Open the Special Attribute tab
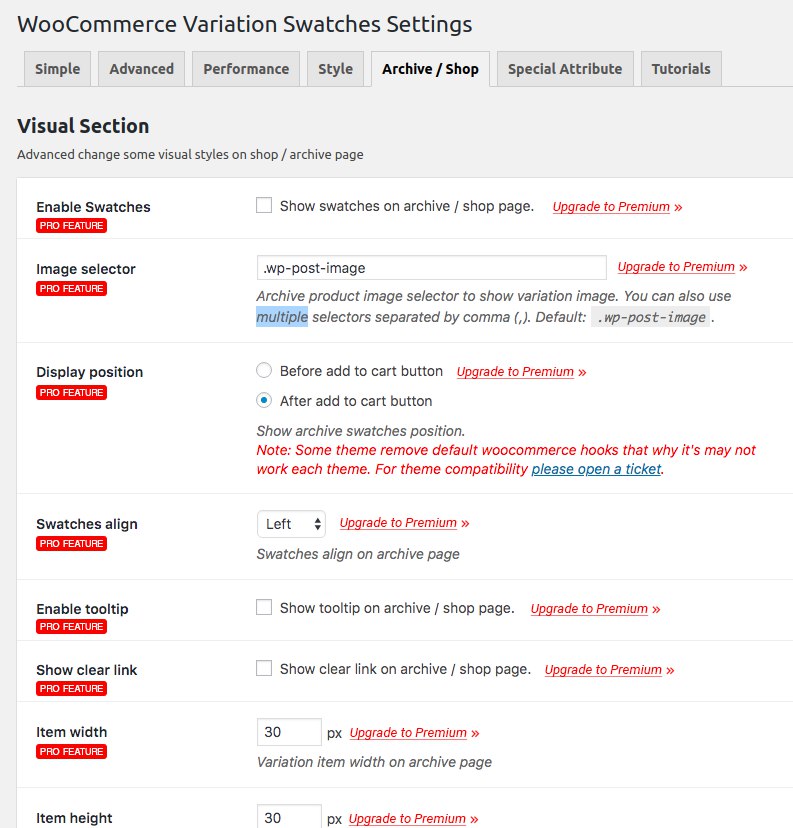This screenshot has width=793, height=828. tap(564, 69)
